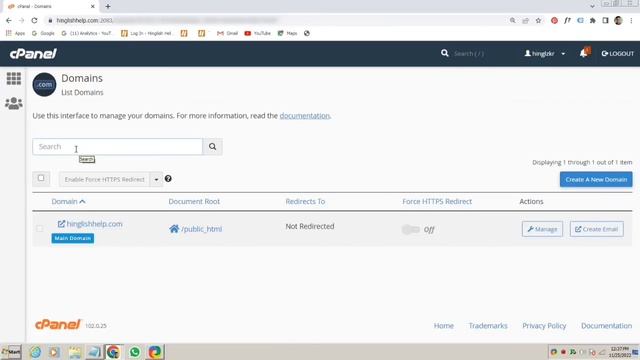The height and width of the screenshot is (360, 640).
Task: Click the Enable Force HTTPS Redirect button
Action: [x=104, y=179]
